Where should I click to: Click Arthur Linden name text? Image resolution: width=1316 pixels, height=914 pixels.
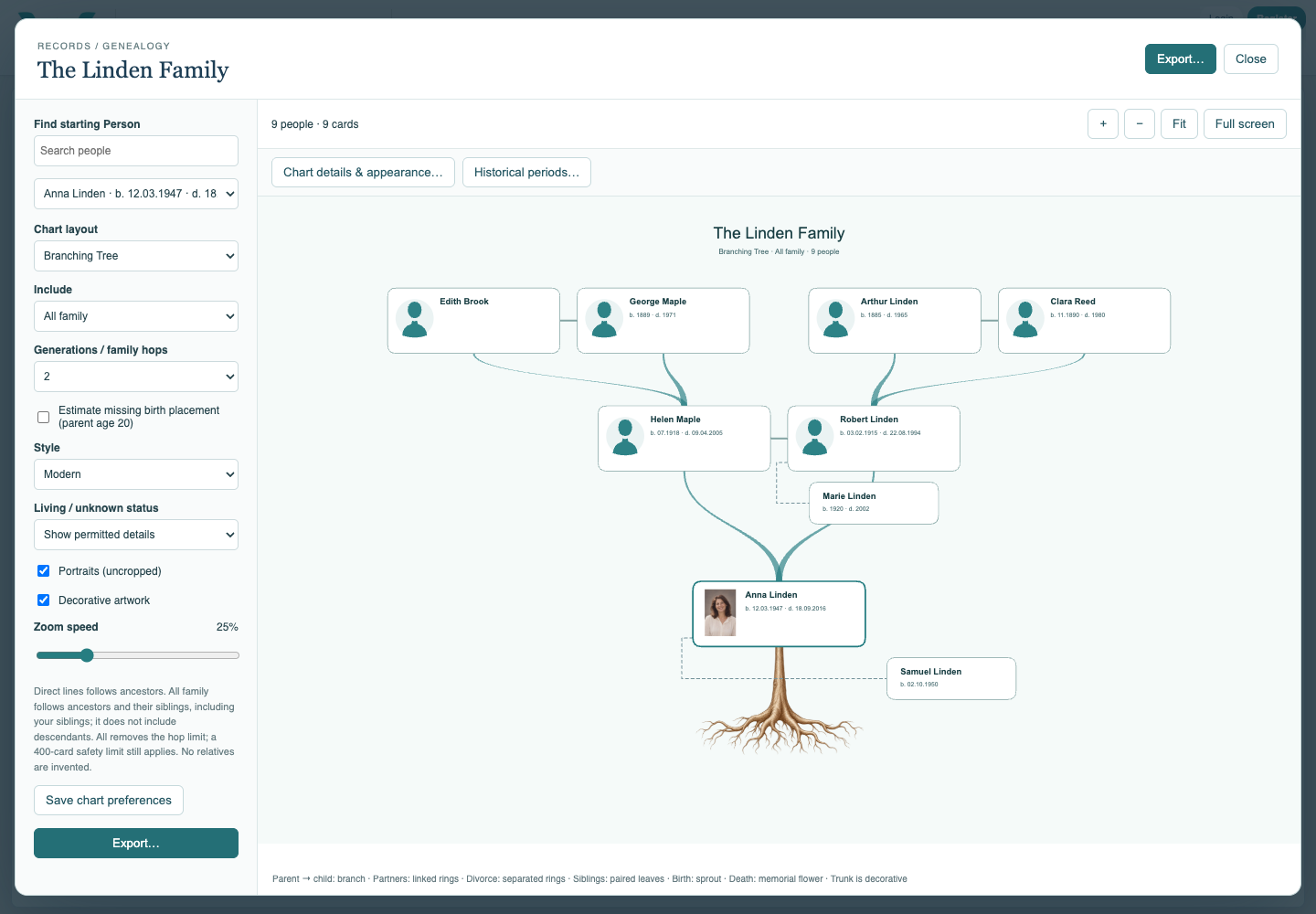[889, 302]
